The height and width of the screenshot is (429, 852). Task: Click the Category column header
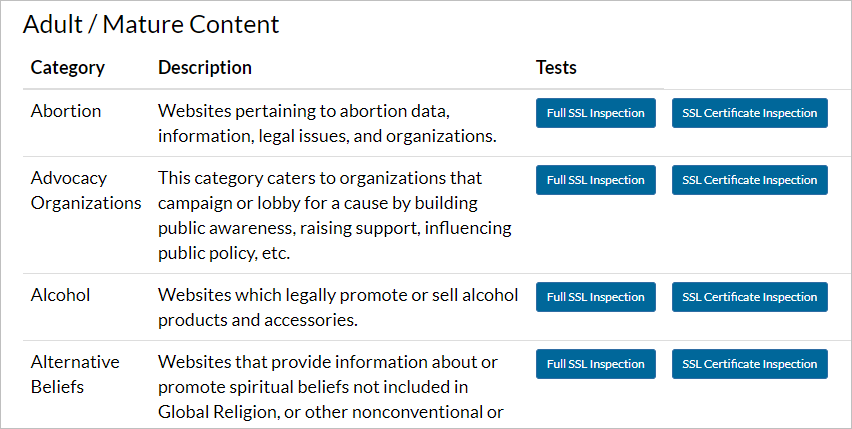click(x=67, y=68)
